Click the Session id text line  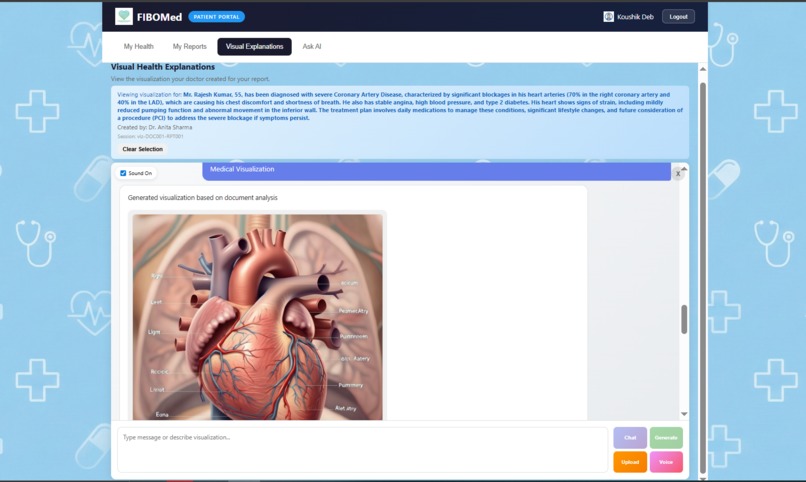(x=150, y=137)
